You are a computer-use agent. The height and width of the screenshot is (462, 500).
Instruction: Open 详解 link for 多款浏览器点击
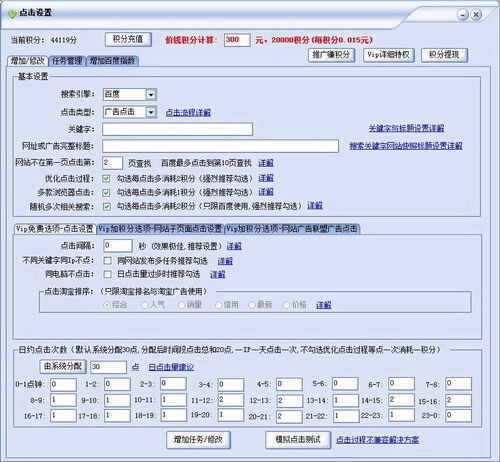click(x=266, y=192)
